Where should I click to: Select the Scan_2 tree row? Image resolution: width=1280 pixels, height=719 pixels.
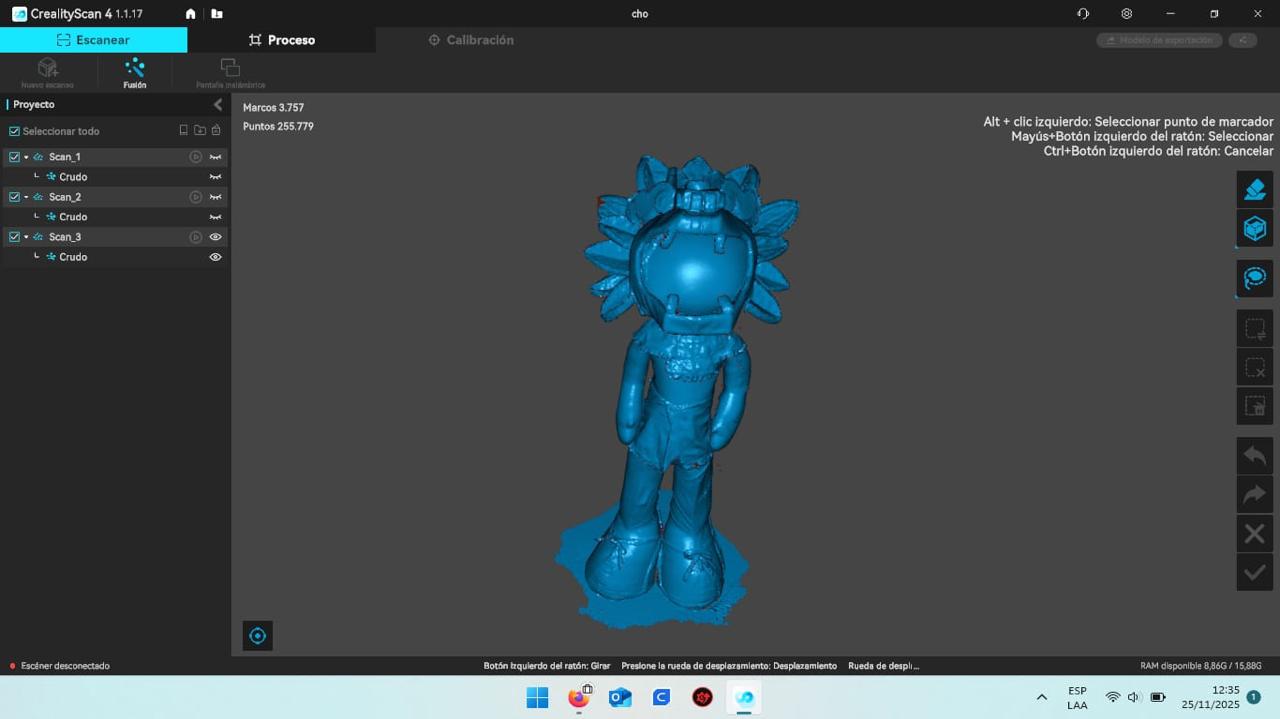tap(115, 197)
